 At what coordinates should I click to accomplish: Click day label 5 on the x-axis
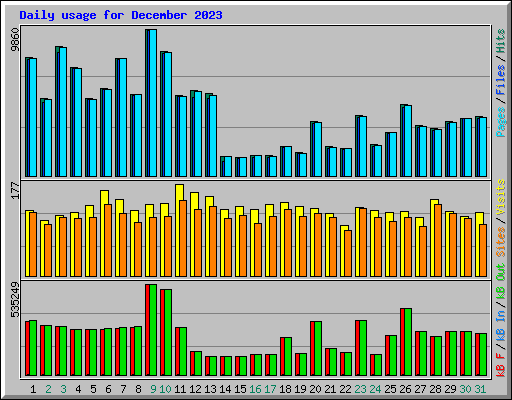(x=93, y=389)
